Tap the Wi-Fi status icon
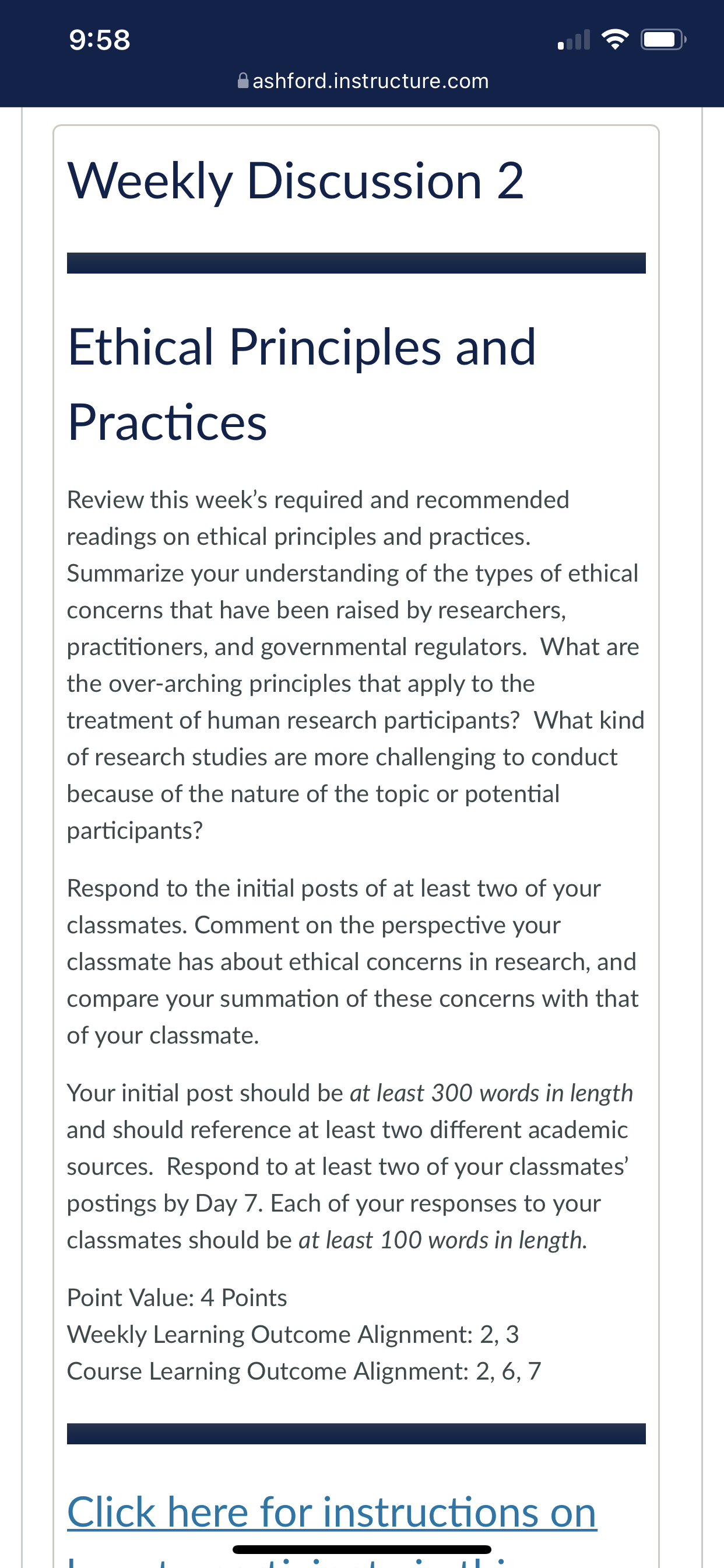 point(614,40)
